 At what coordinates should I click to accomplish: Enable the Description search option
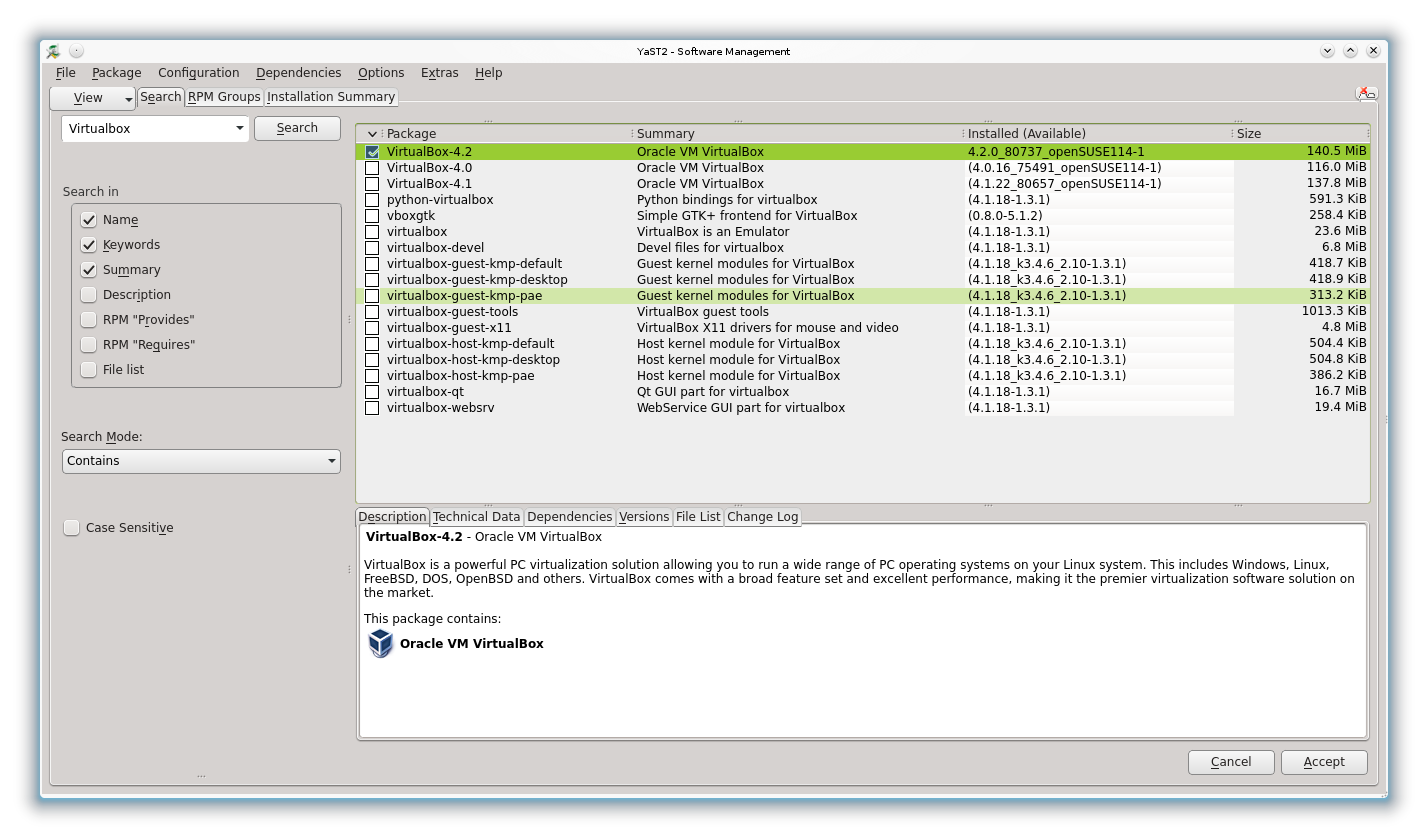coord(89,295)
